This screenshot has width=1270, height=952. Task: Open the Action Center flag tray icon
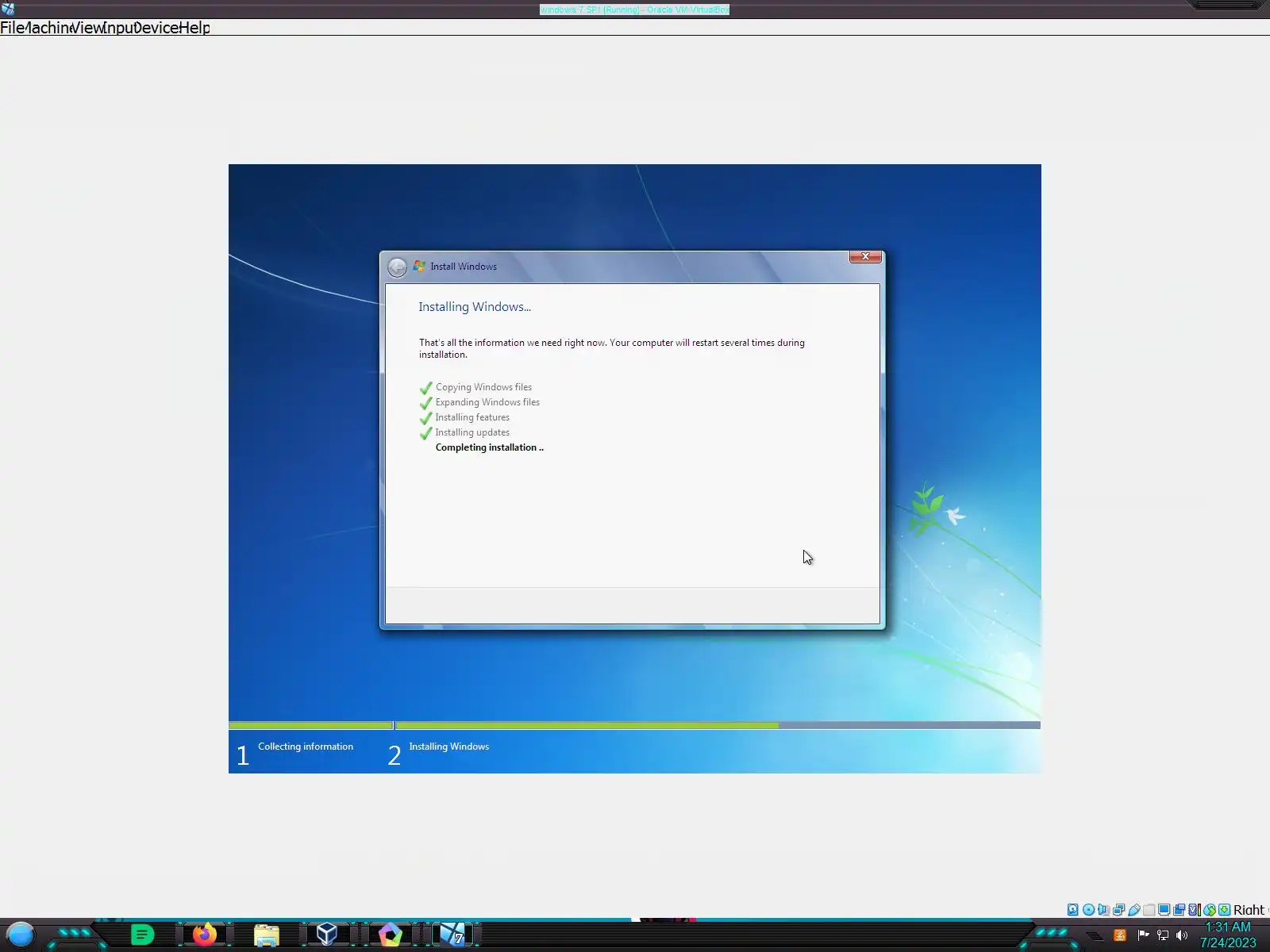[x=1143, y=935]
